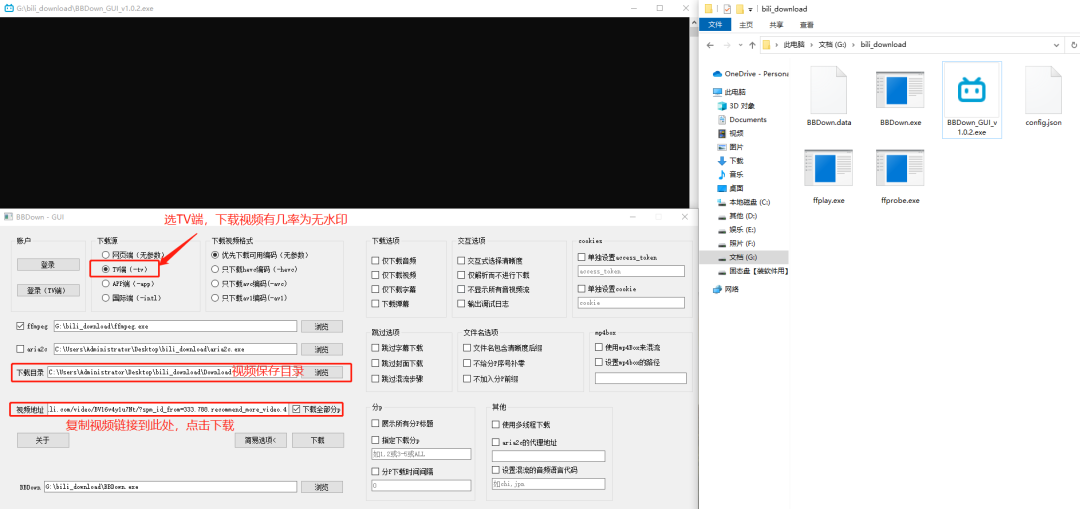Viewport: 1080px width, 509px height.
Task: Select the BBDown.exe file in Explorer
Action: coord(900,99)
